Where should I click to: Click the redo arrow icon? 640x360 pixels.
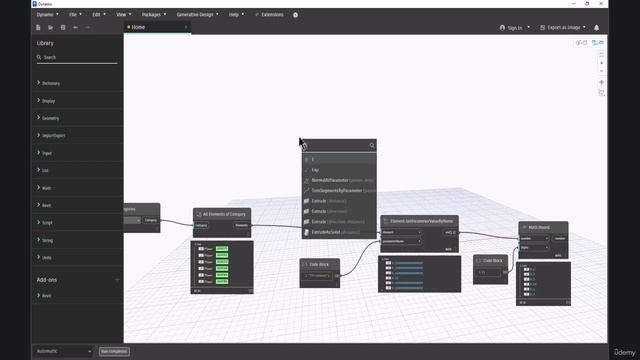87,27
